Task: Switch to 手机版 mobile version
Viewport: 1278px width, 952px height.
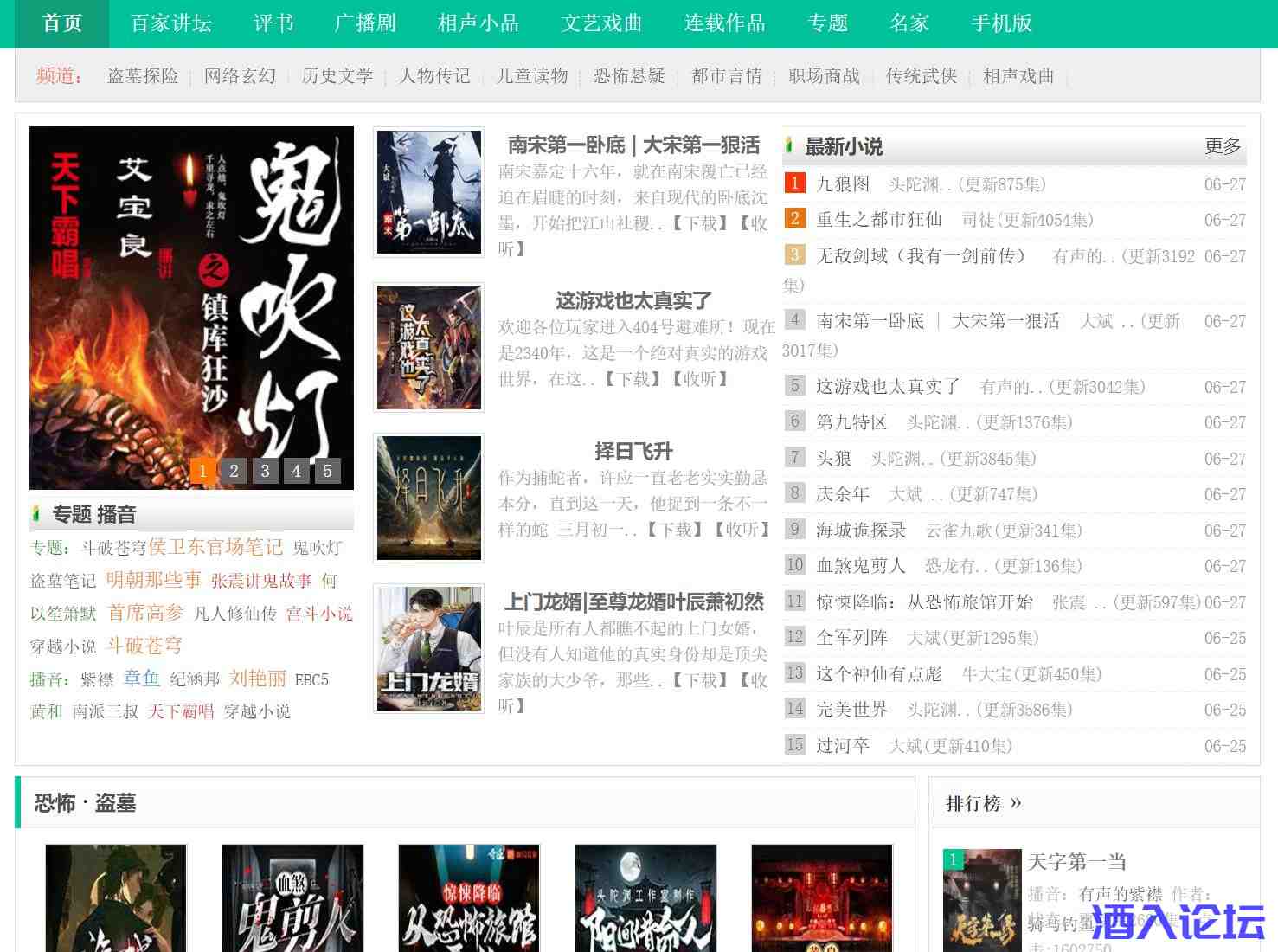Action: (x=1001, y=23)
